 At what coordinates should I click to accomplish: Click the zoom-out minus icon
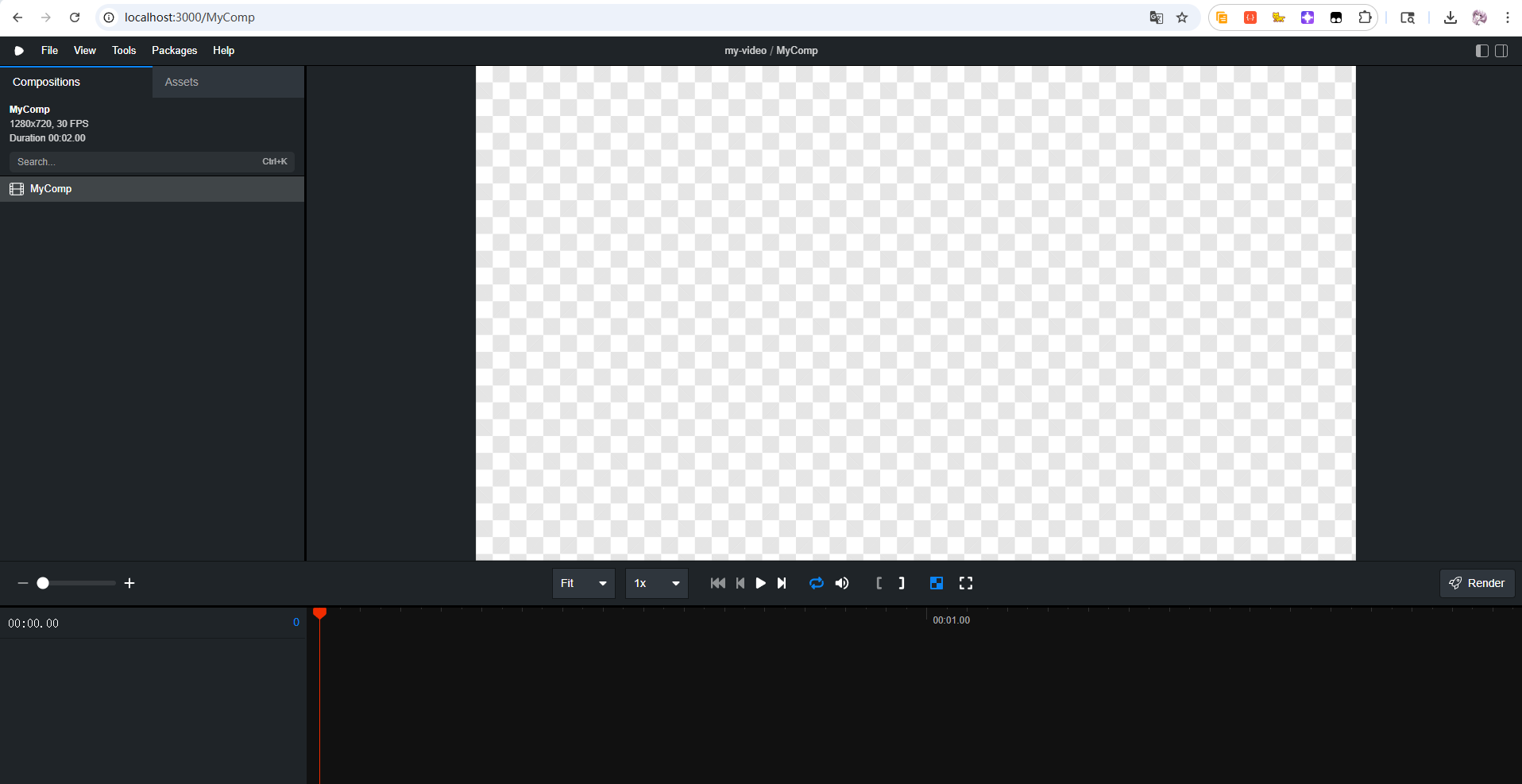click(23, 583)
